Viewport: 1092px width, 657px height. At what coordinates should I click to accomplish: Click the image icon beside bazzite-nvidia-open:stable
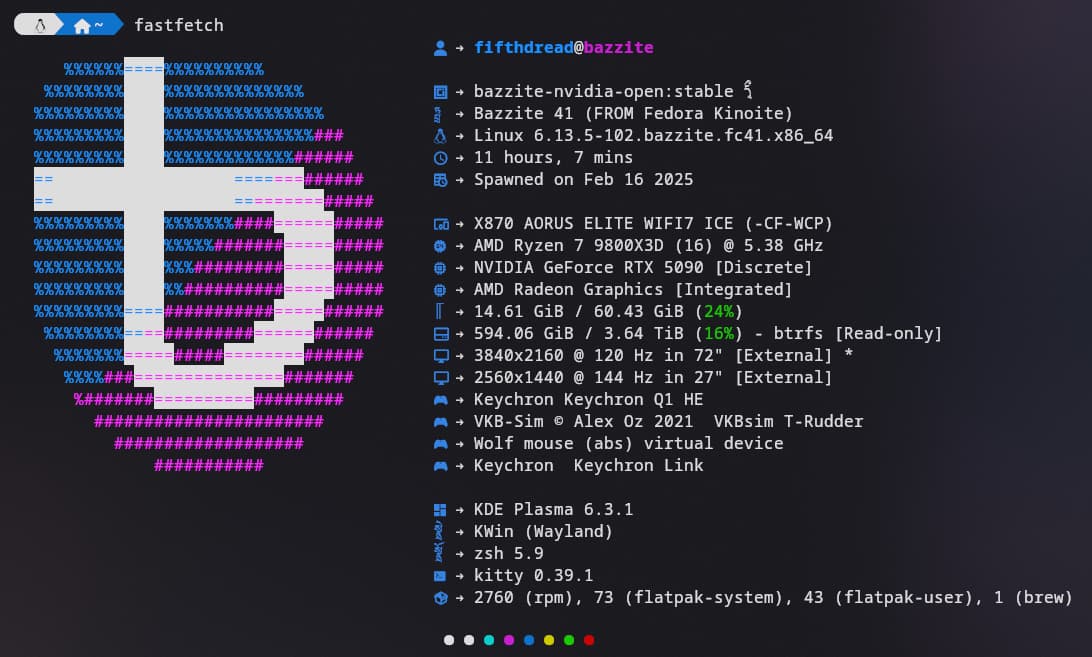pos(440,92)
